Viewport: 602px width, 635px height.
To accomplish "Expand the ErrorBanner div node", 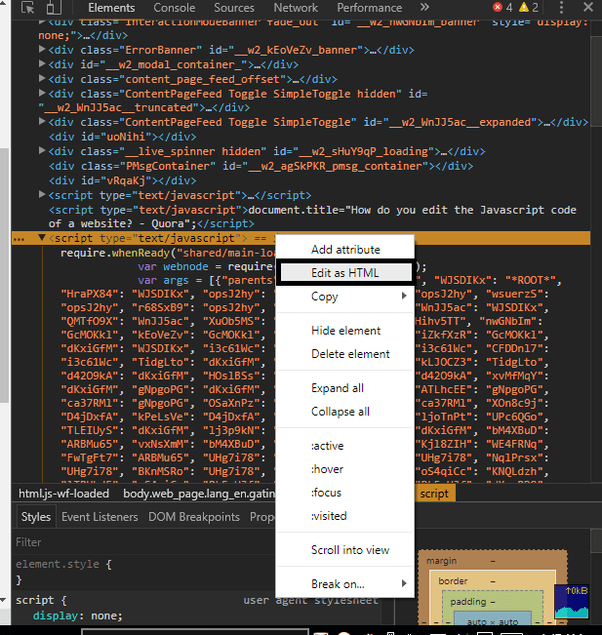I will [x=42, y=49].
